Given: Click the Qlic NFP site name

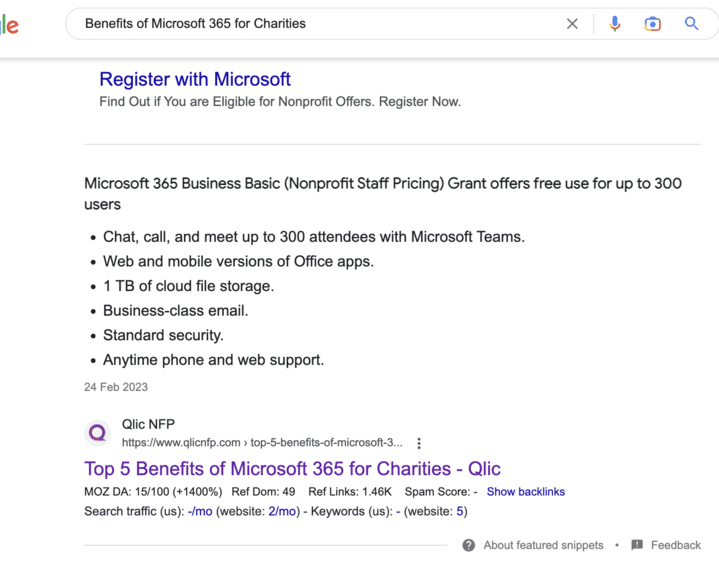Looking at the screenshot, I should pos(148,424).
